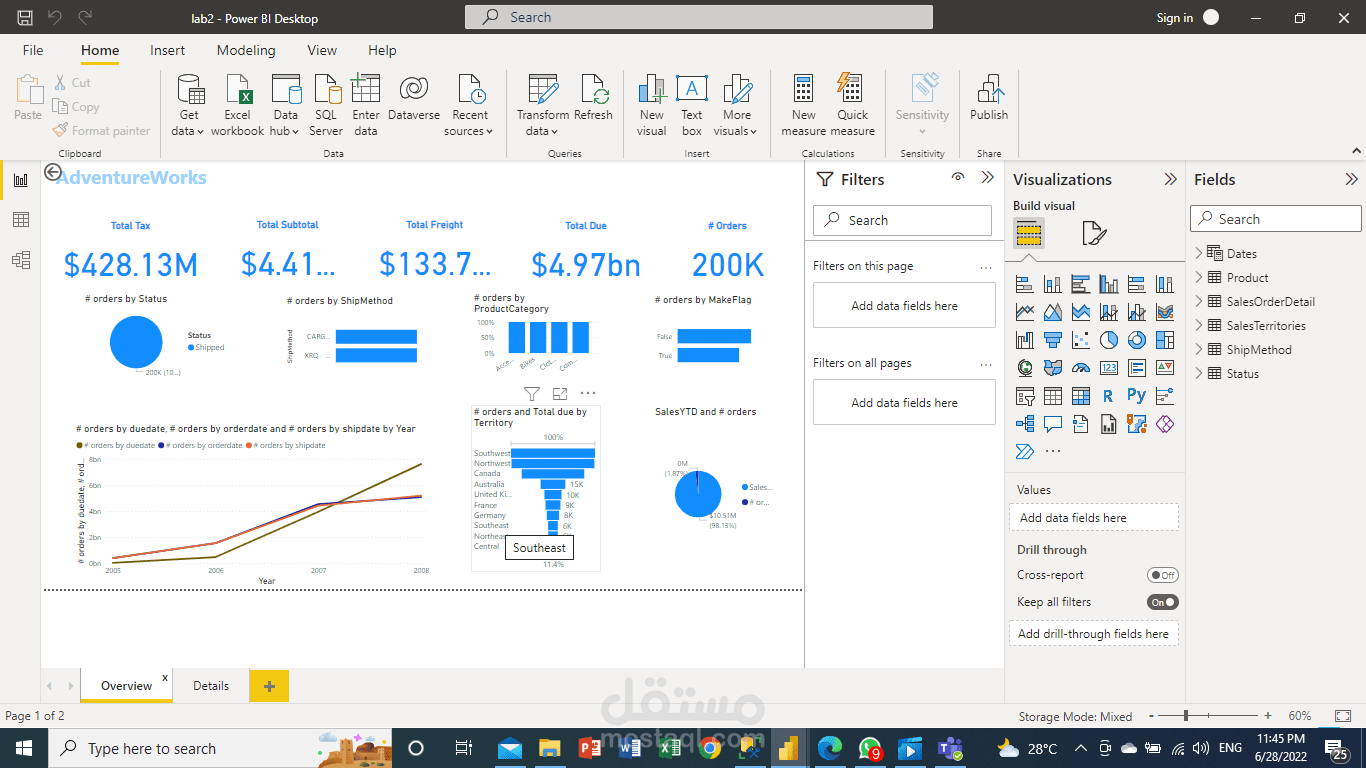This screenshot has height=768, width=1366.
Task: Click the Publish button
Action: [x=989, y=97]
